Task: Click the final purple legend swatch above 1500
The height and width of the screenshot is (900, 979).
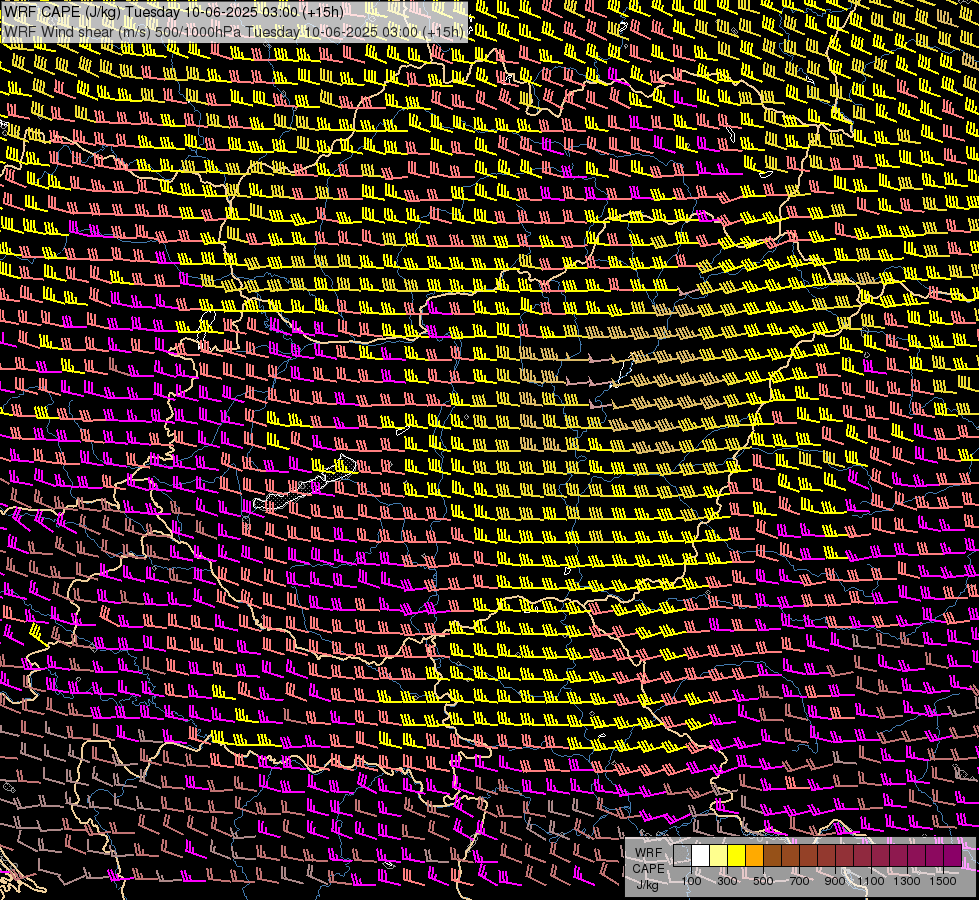Action: (953, 856)
